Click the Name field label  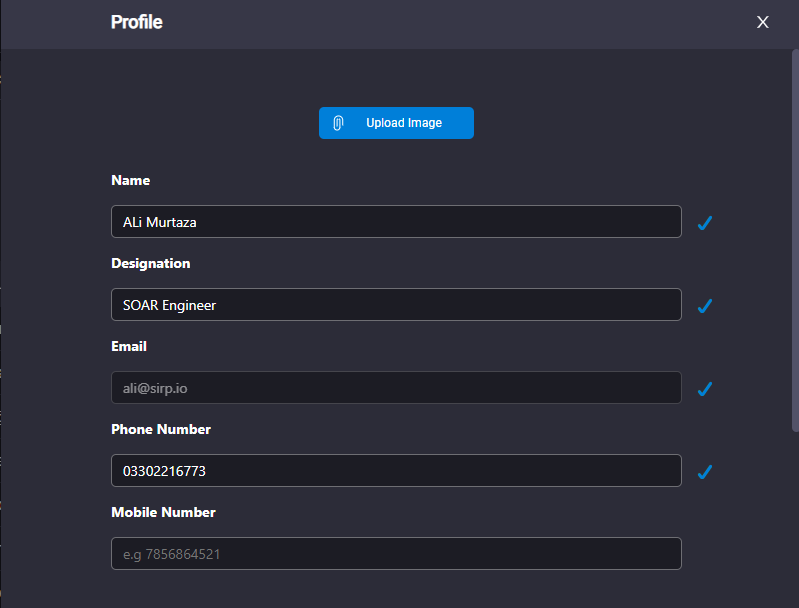tap(130, 180)
